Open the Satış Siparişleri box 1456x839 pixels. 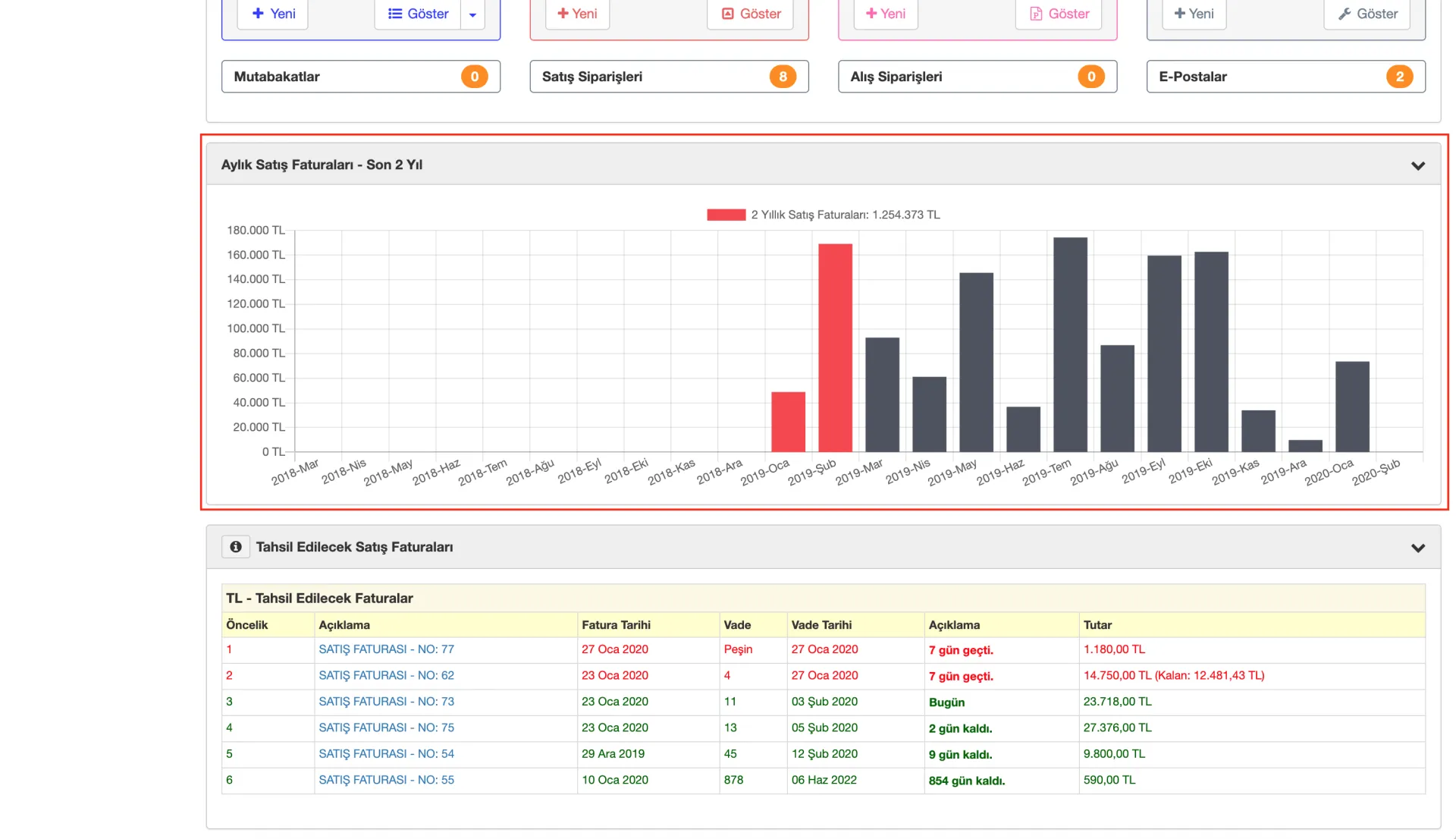[x=670, y=77]
